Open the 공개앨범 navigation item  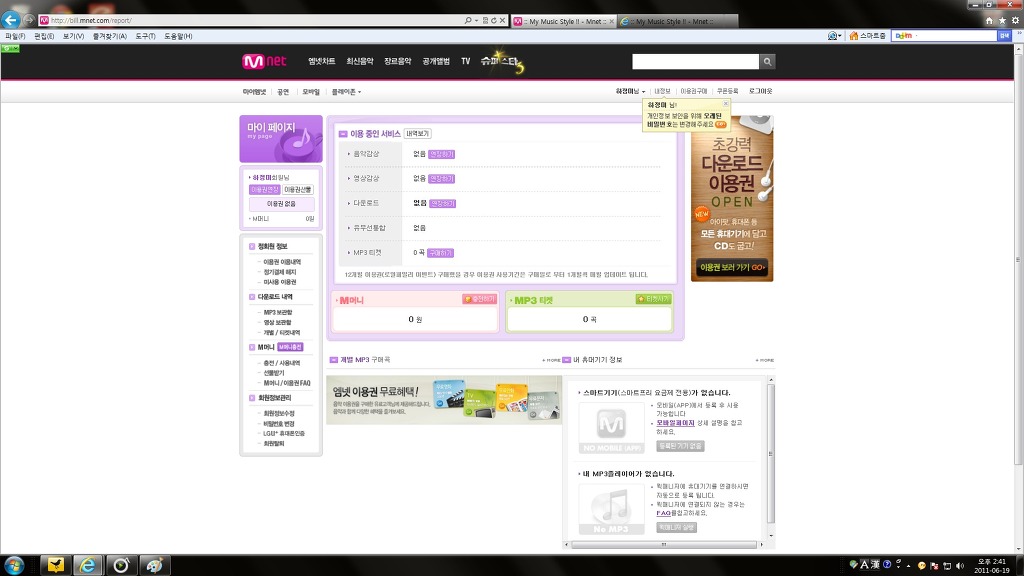coord(436,61)
